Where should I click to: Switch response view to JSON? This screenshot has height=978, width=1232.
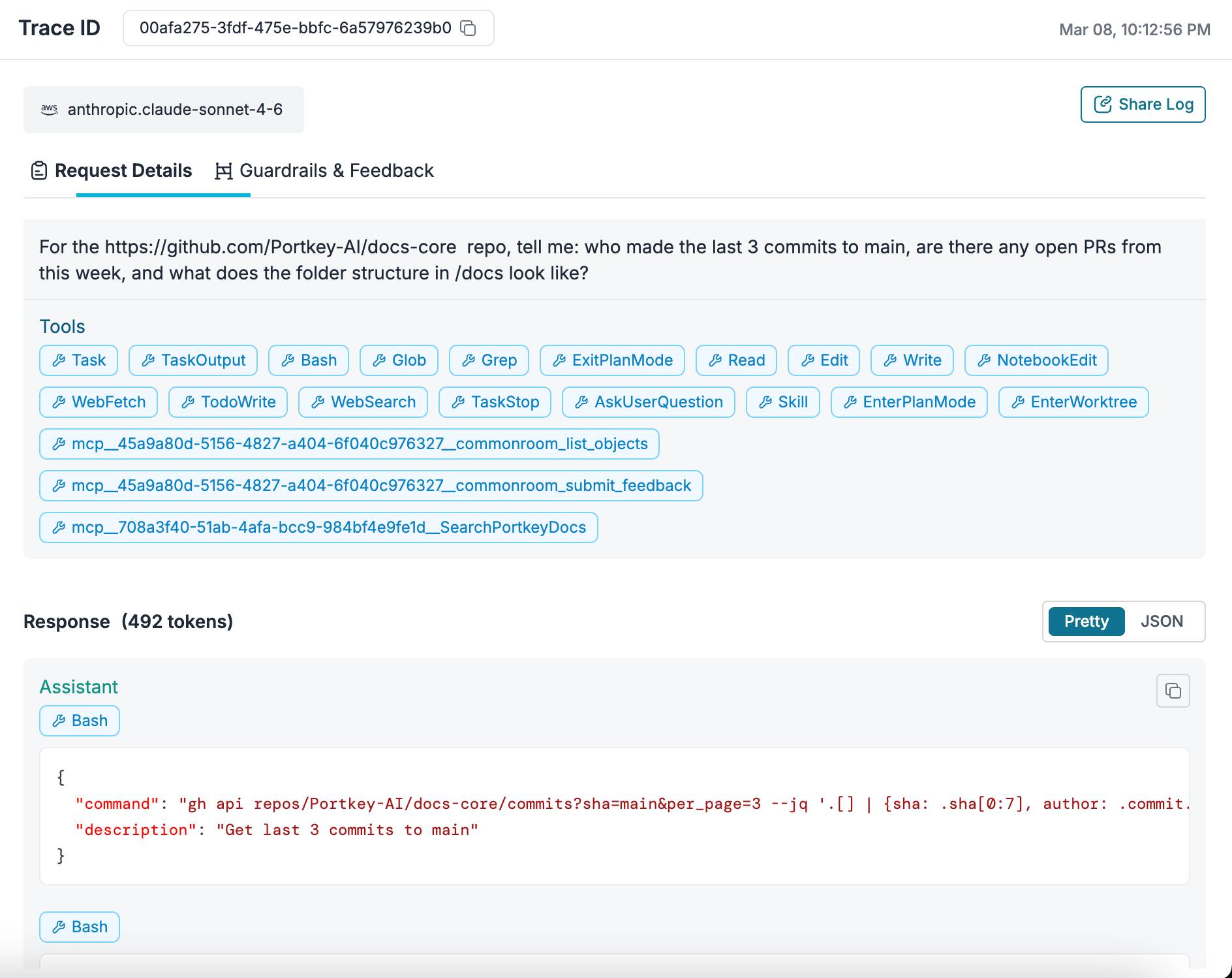coord(1162,622)
